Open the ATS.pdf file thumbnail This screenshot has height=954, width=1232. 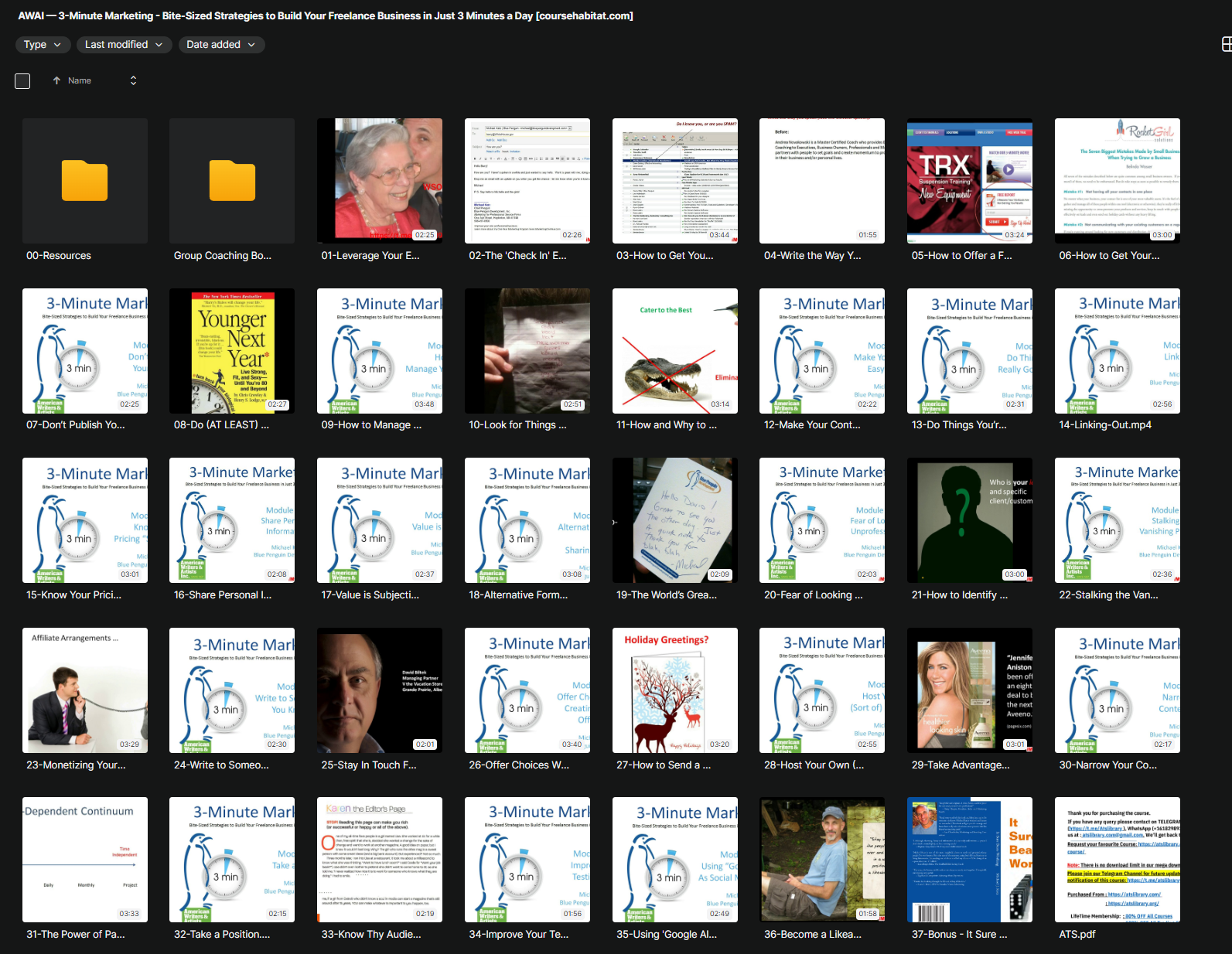[x=1117, y=859]
